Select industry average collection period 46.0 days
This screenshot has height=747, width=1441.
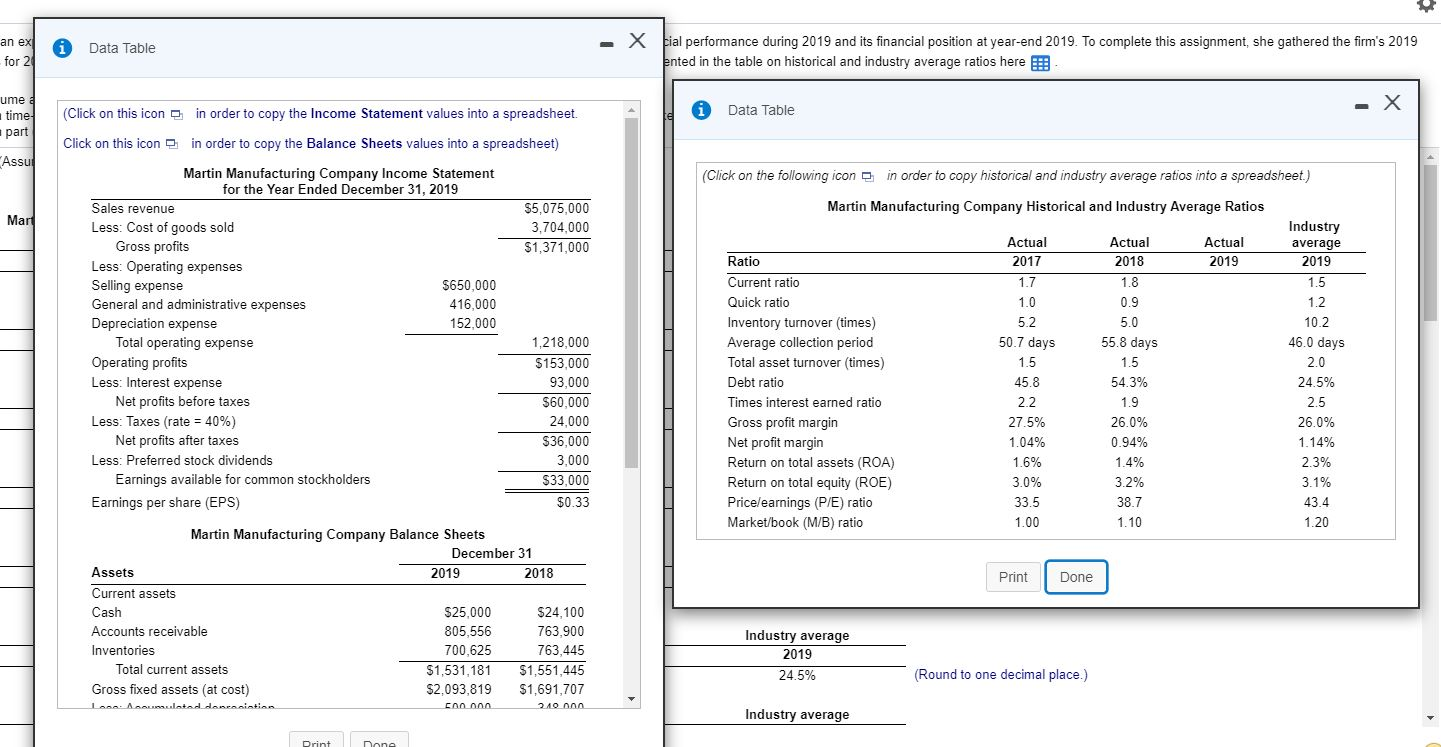coord(1317,343)
